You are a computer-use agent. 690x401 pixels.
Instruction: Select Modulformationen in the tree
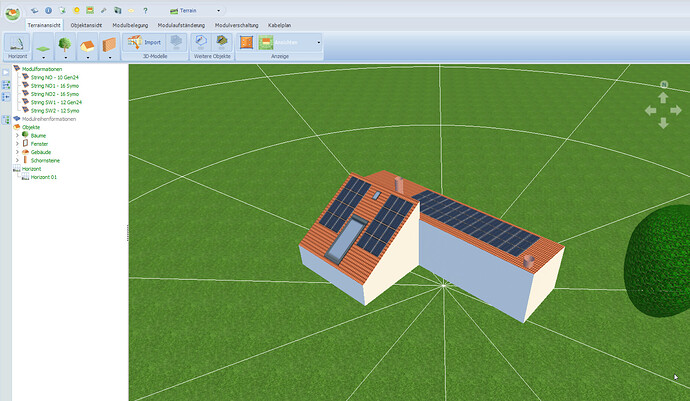[42, 69]
